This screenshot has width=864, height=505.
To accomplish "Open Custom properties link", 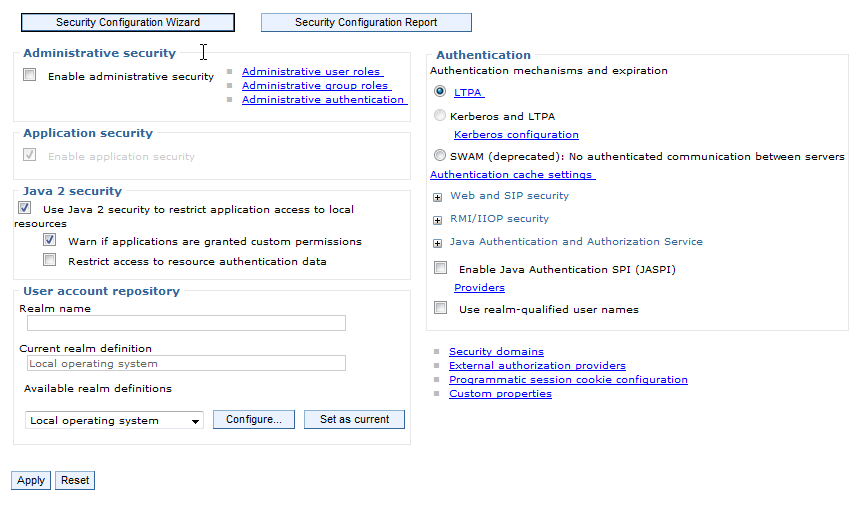I will (x=500, y=394).
